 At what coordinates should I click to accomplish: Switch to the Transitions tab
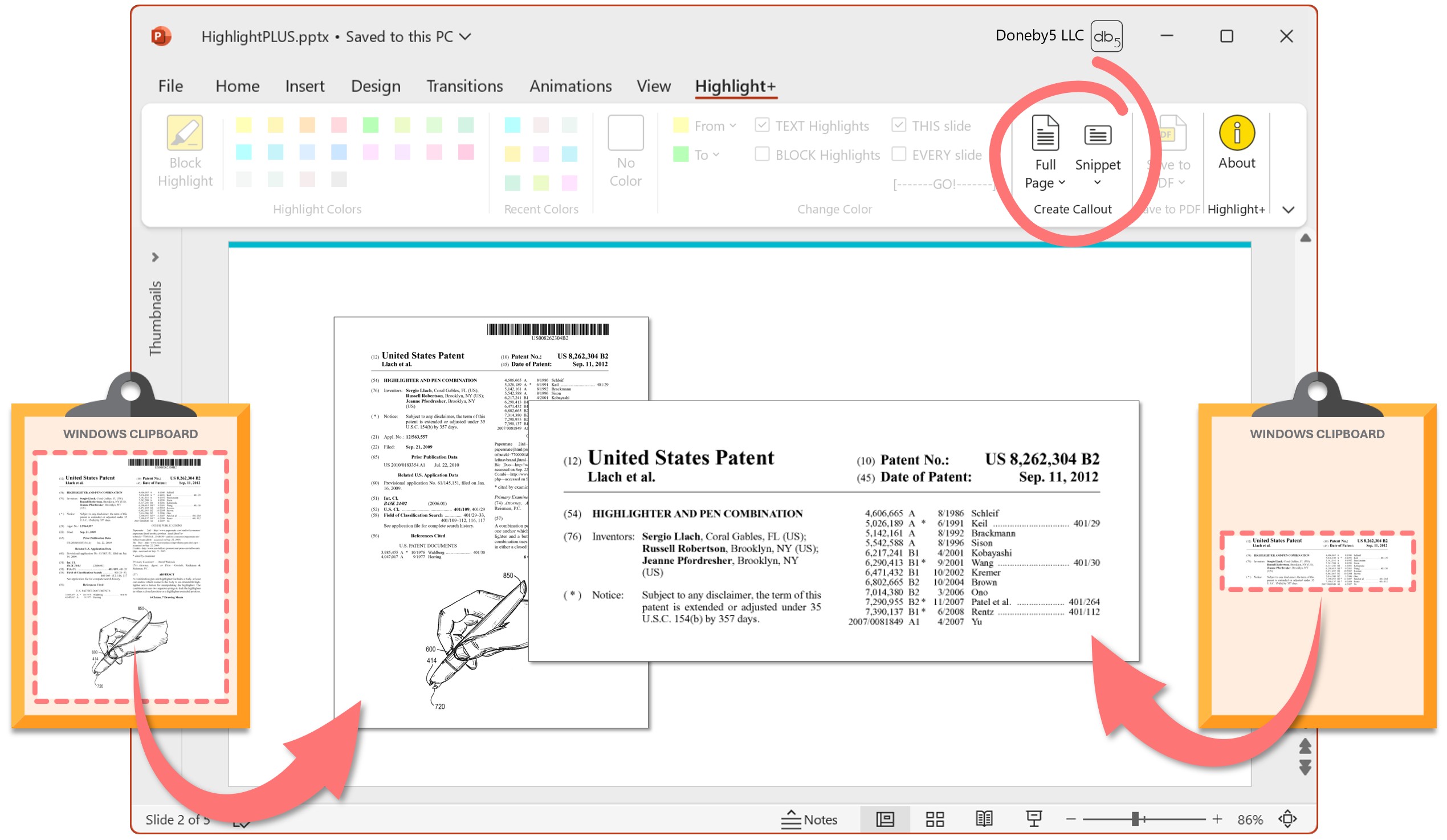pos(464,86)
